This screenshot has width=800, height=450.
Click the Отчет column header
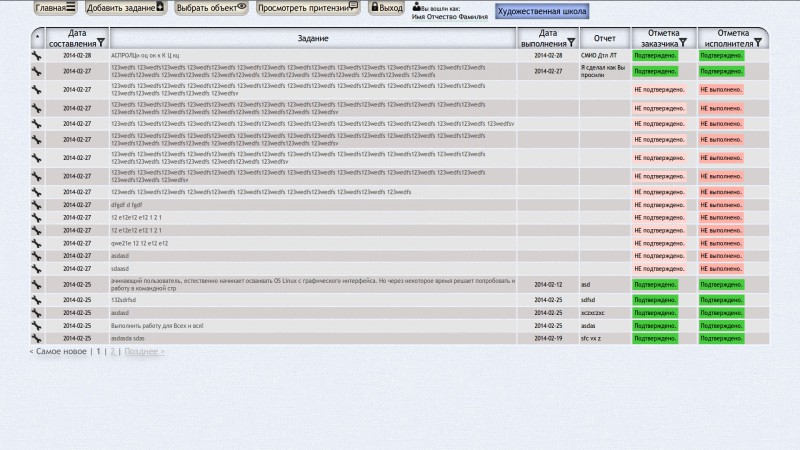605,38
